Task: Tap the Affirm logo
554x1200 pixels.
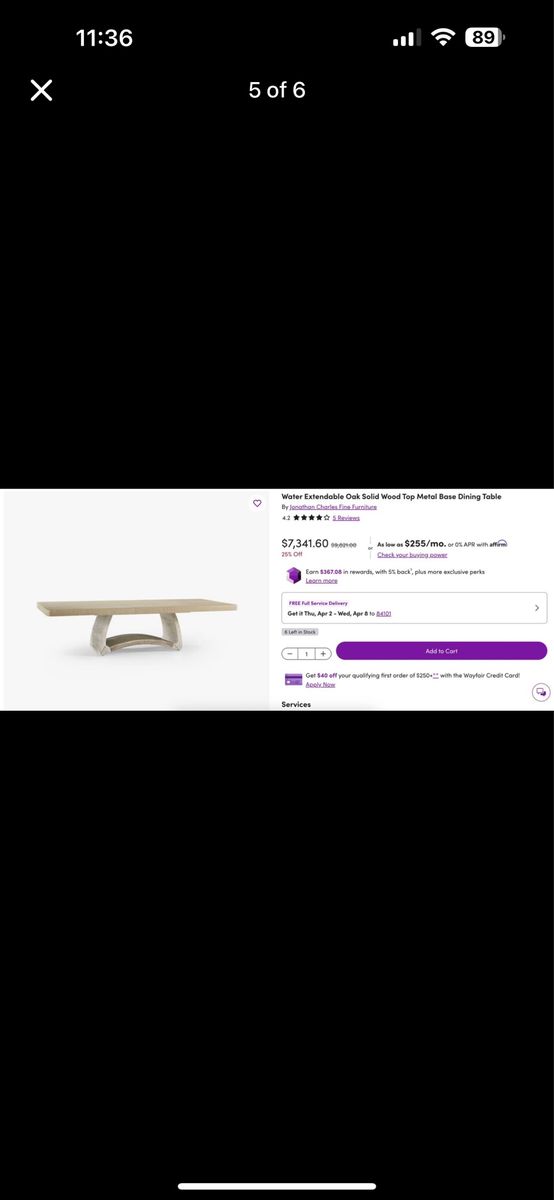Action: coord(498,544)
